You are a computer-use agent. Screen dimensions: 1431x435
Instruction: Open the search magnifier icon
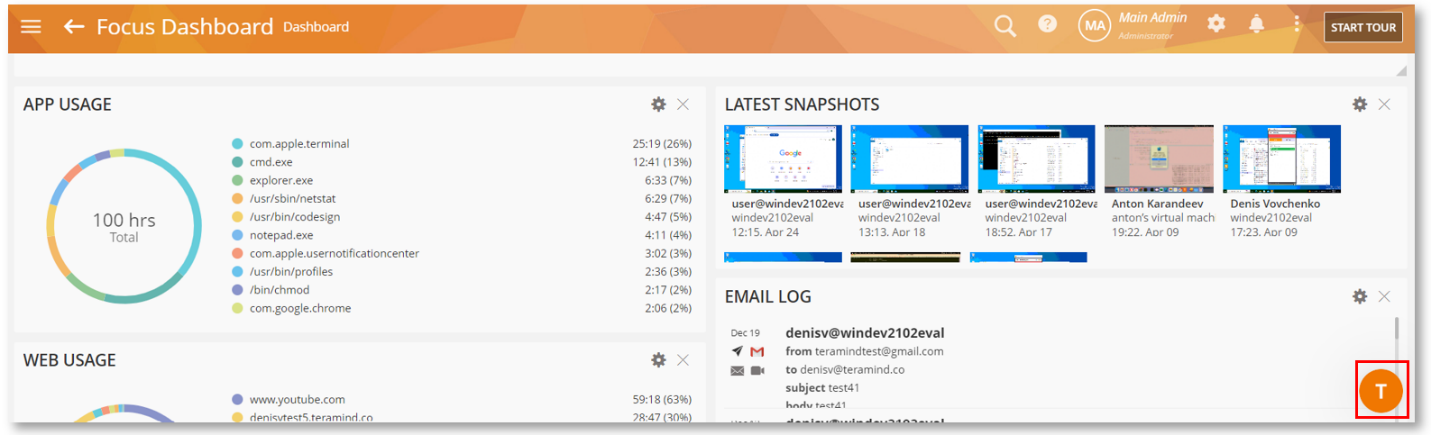point(1005,25)
